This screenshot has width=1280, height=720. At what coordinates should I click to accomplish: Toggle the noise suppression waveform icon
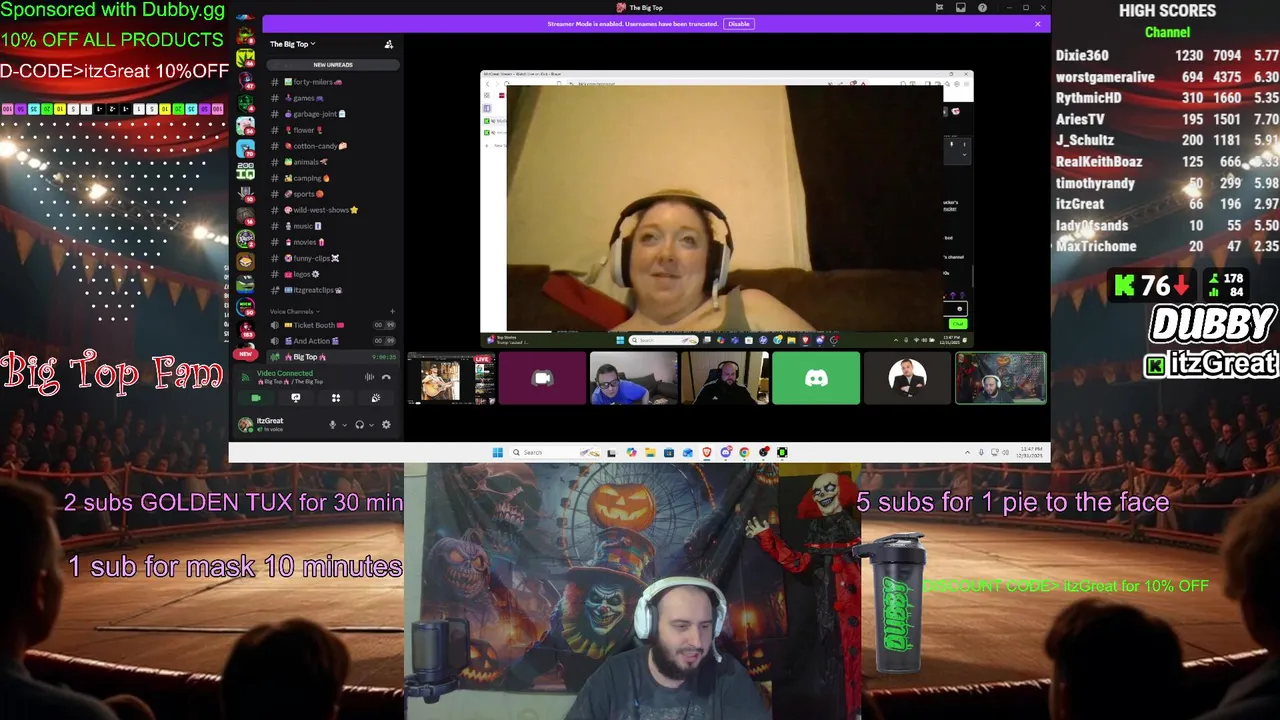point(369,377)
